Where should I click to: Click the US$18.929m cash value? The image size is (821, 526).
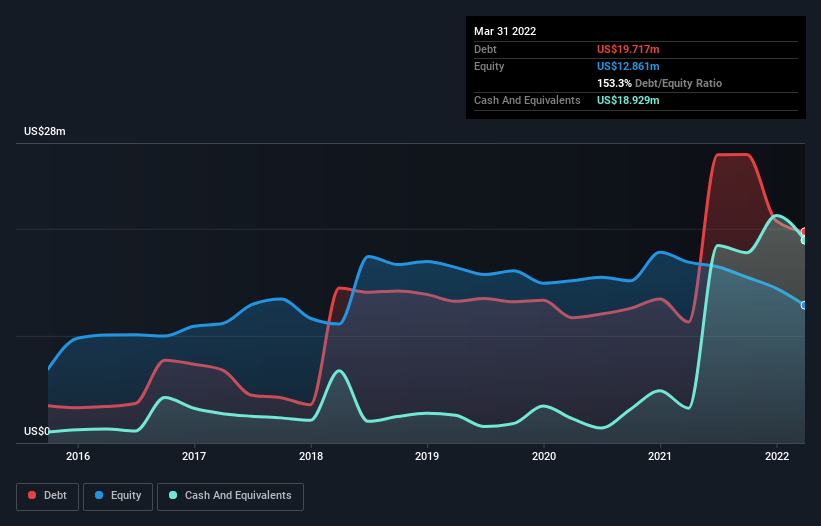(628, 100)
